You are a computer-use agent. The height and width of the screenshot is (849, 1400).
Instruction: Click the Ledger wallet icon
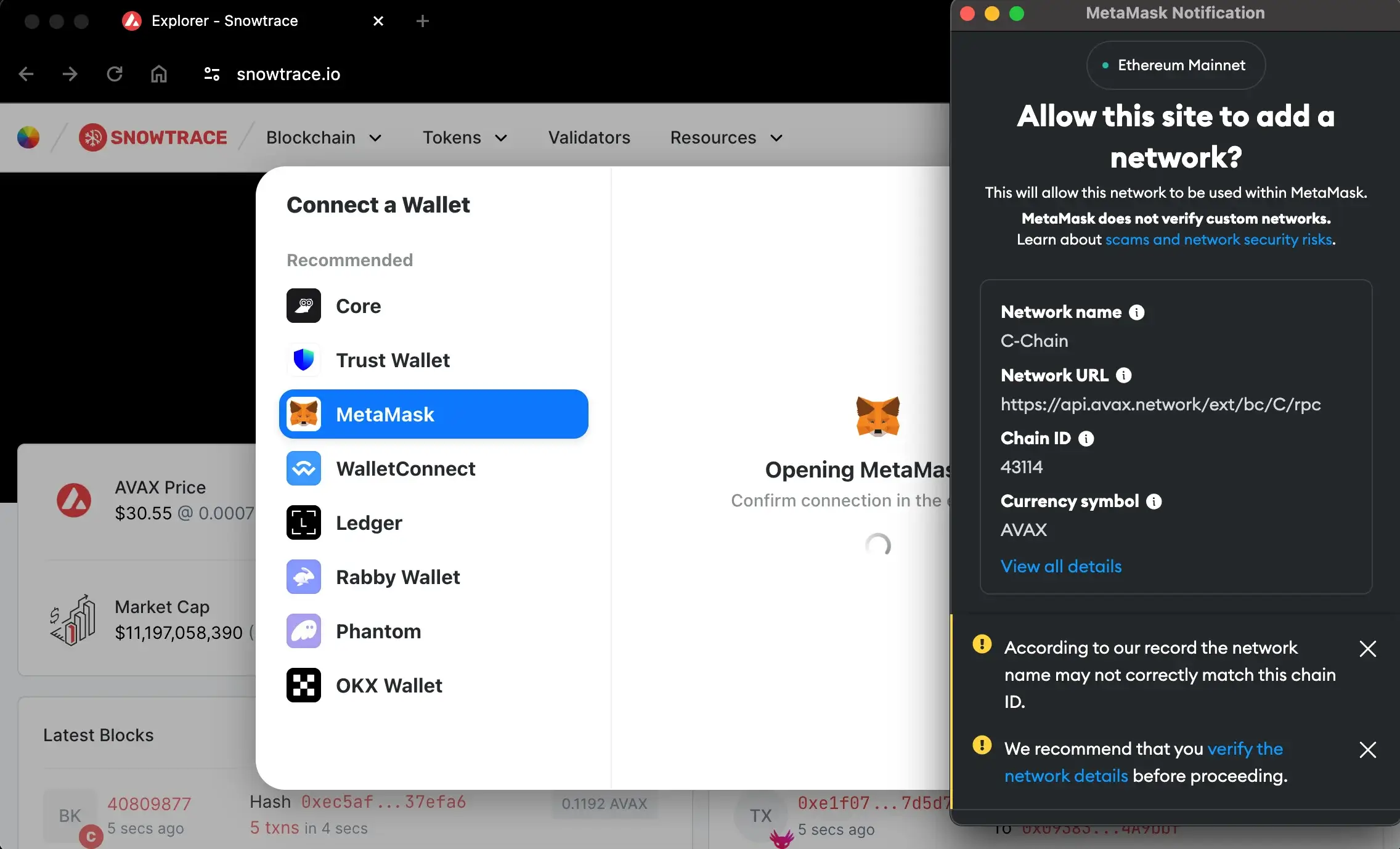click(x=304, y=522)
